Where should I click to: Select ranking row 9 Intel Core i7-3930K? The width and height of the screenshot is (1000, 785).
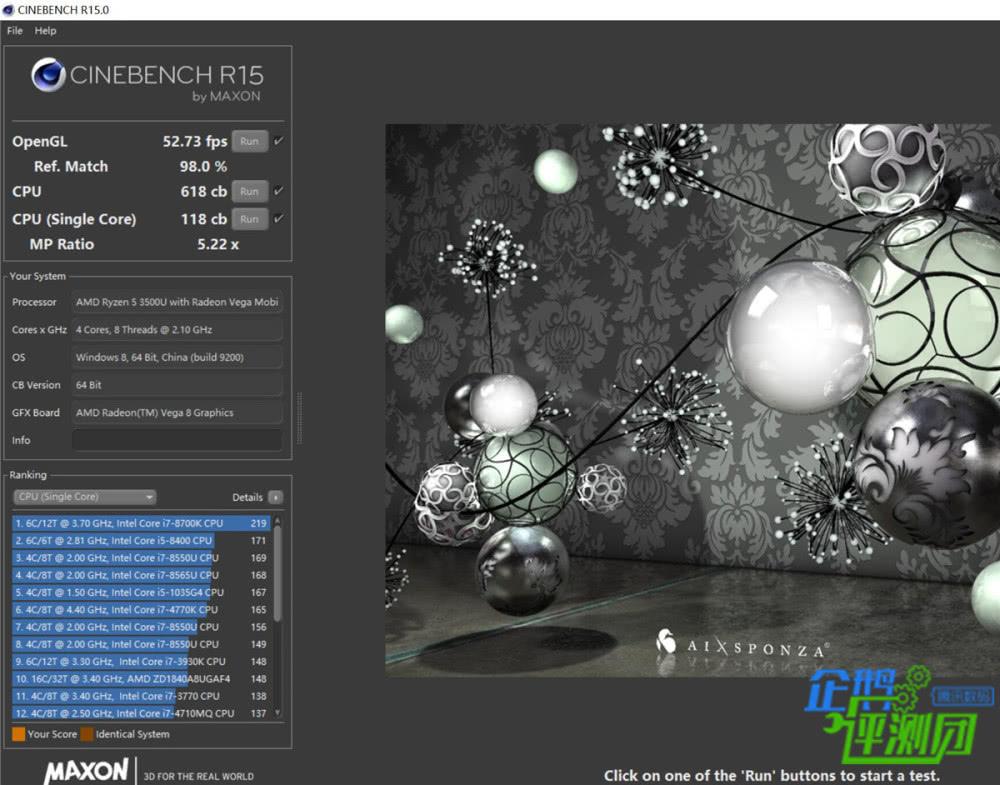pyautogui.click(x=141, y=661)
